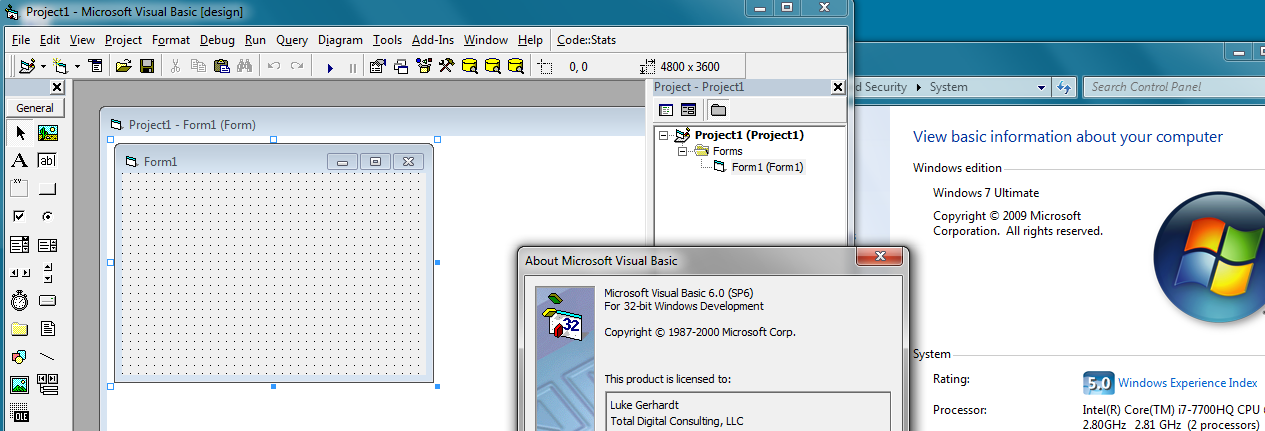This screenshot has height=431, width=1265.
Task: Select the Image control tool
Action: (x=19, y=384)
